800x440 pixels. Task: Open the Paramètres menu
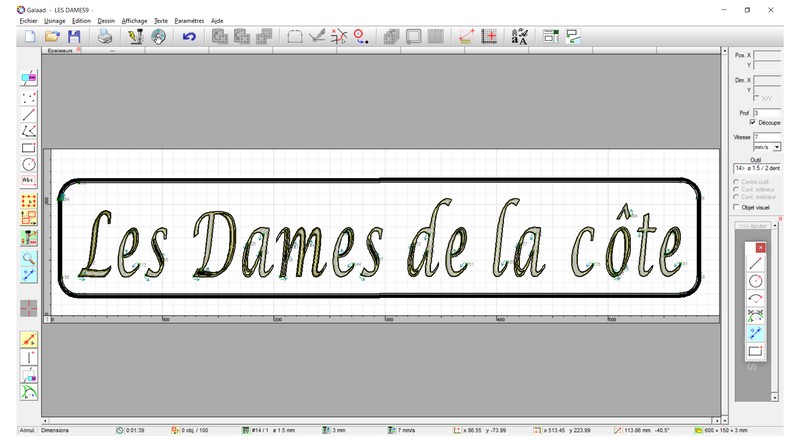click(189, 20)
